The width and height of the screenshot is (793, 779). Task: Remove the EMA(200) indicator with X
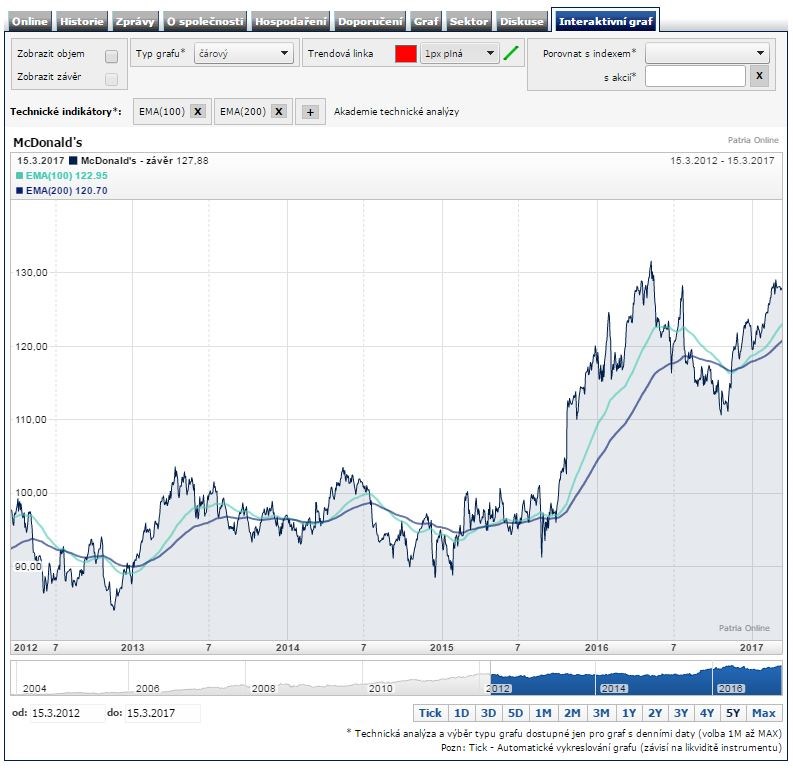pyautogui.click(x=278, y=112)
